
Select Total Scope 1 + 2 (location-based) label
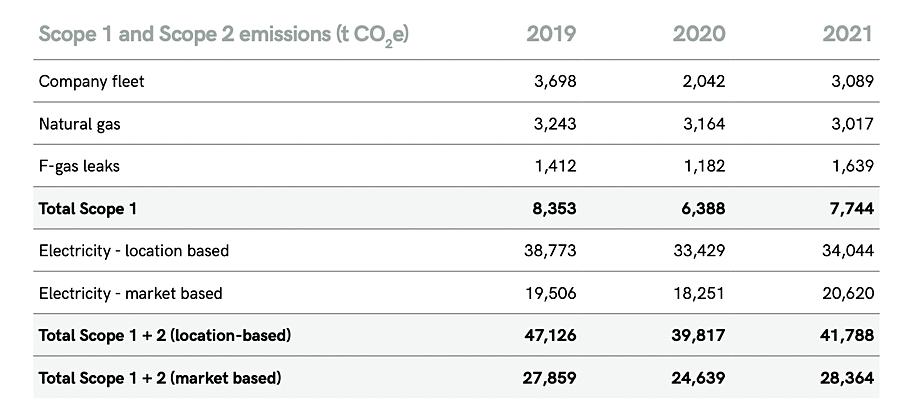tap(164, 335)
